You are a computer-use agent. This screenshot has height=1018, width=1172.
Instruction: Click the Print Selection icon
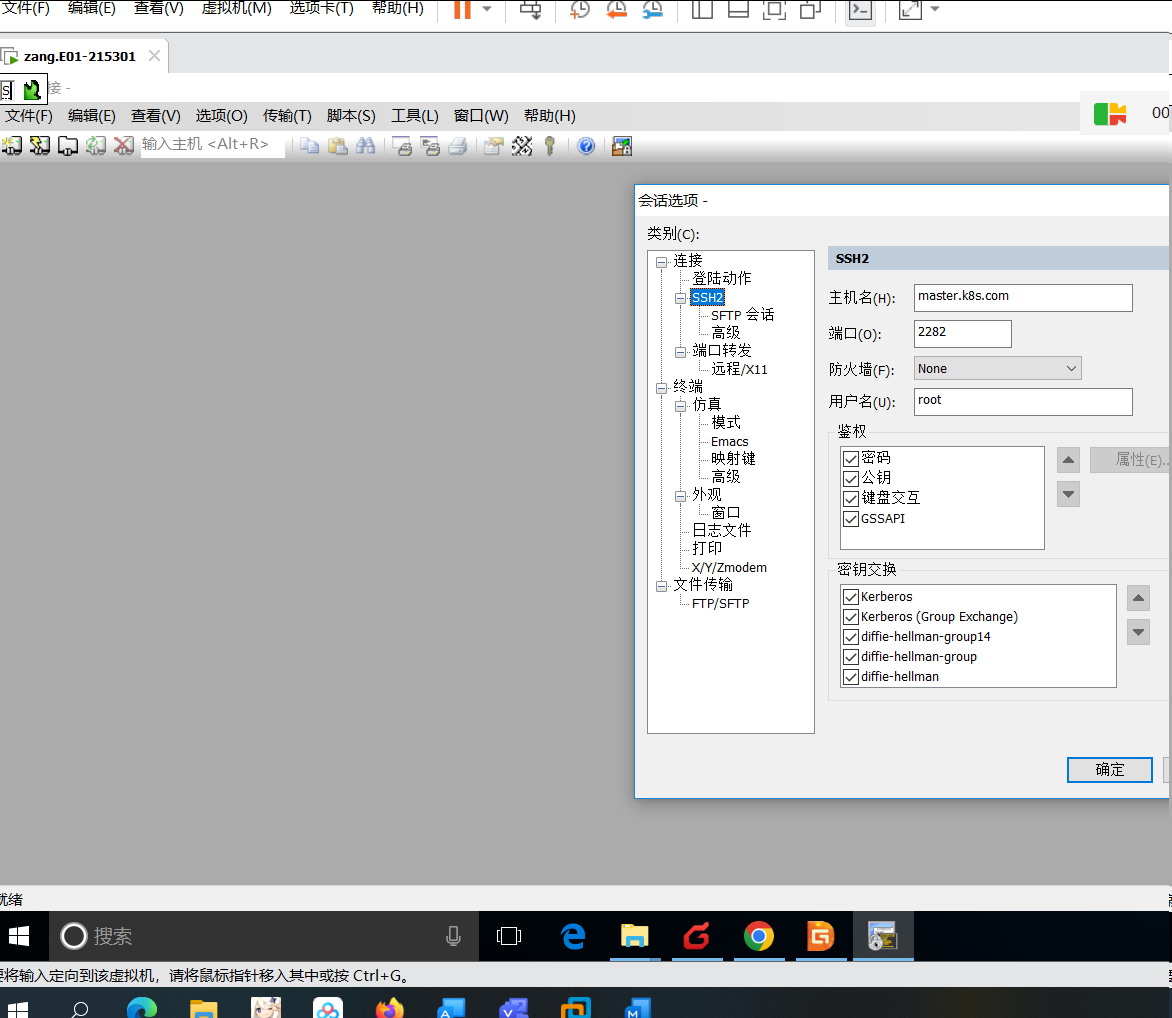click(430, 146)
